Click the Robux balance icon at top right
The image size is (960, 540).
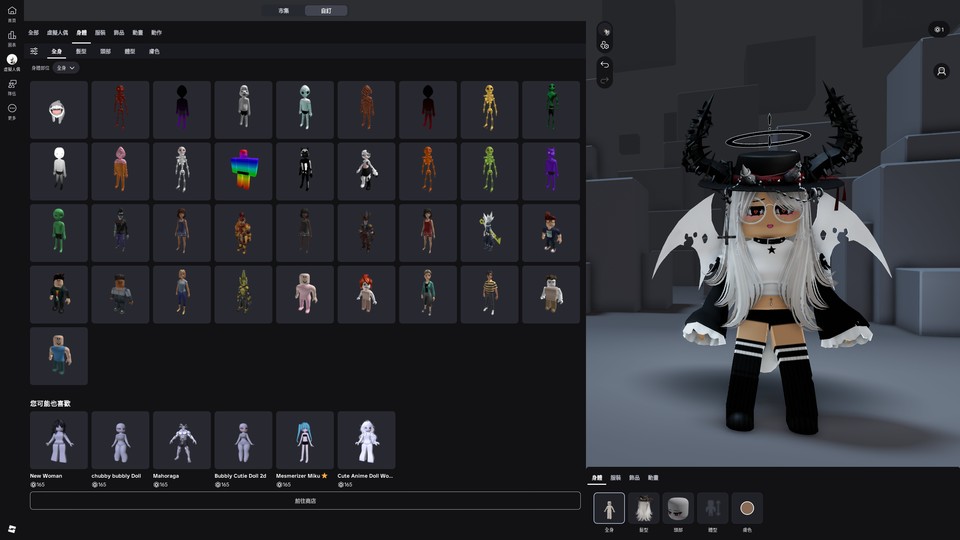point(938,29)
